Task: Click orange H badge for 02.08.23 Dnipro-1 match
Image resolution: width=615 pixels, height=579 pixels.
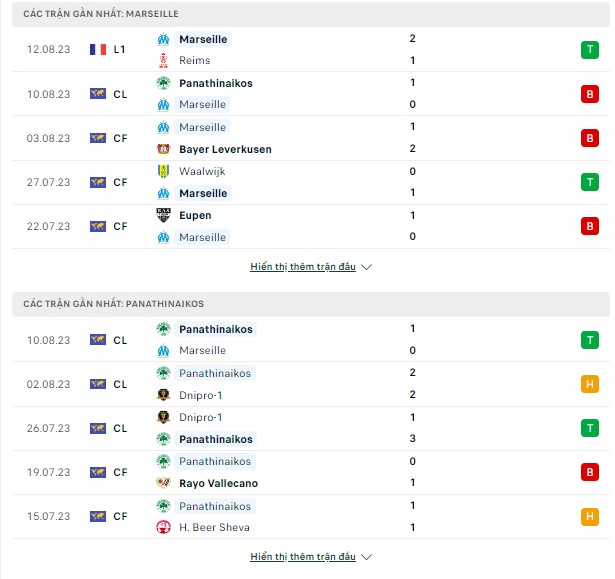Action: pyautogui.click(x=590, y=384)
